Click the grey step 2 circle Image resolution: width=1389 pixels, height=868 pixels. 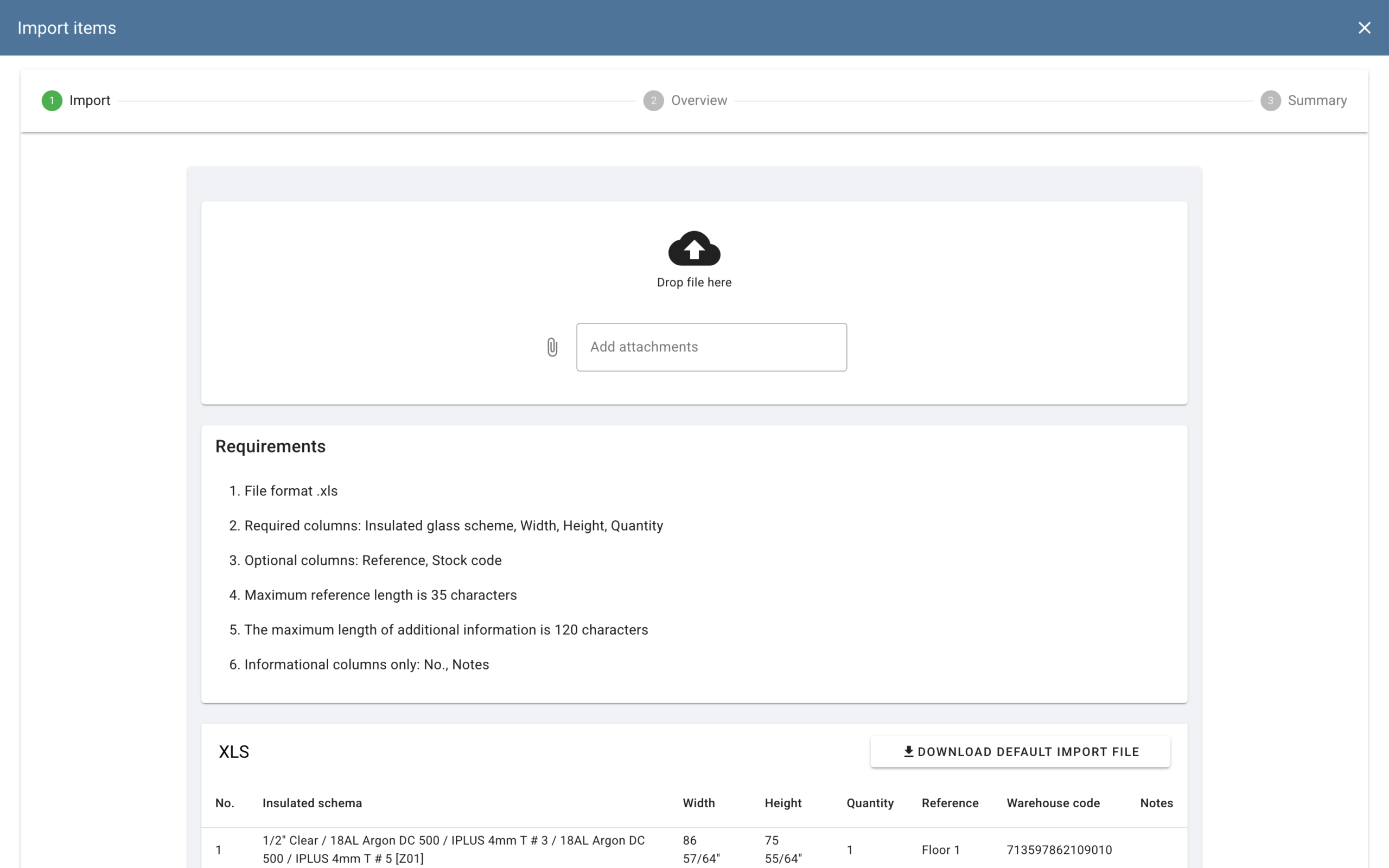coord(653,100)
